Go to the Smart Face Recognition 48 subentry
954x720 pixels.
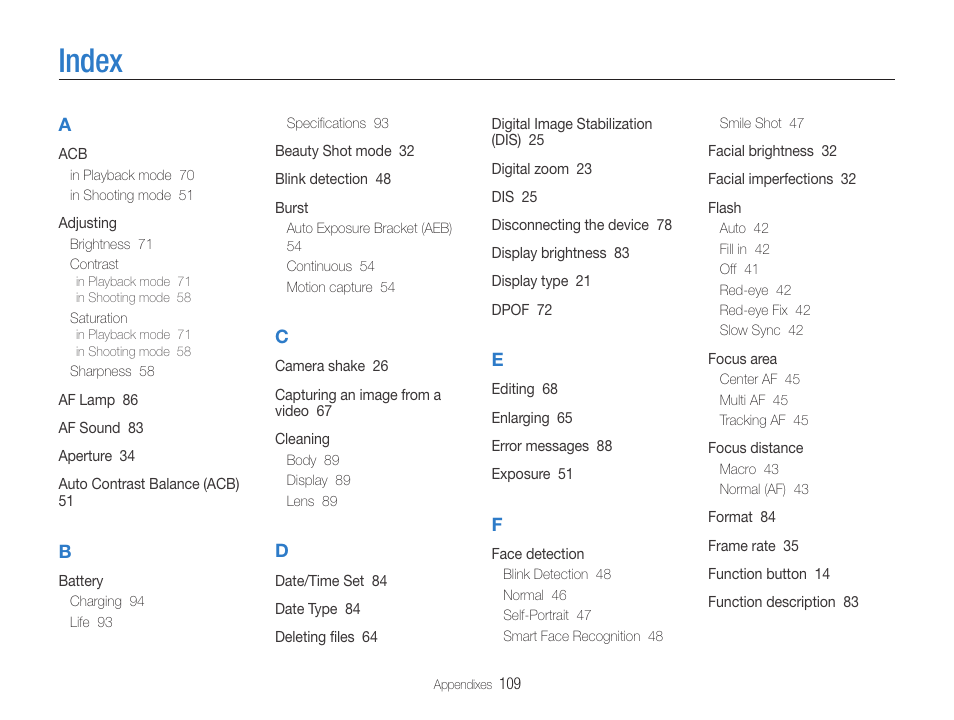coord(583,636)
